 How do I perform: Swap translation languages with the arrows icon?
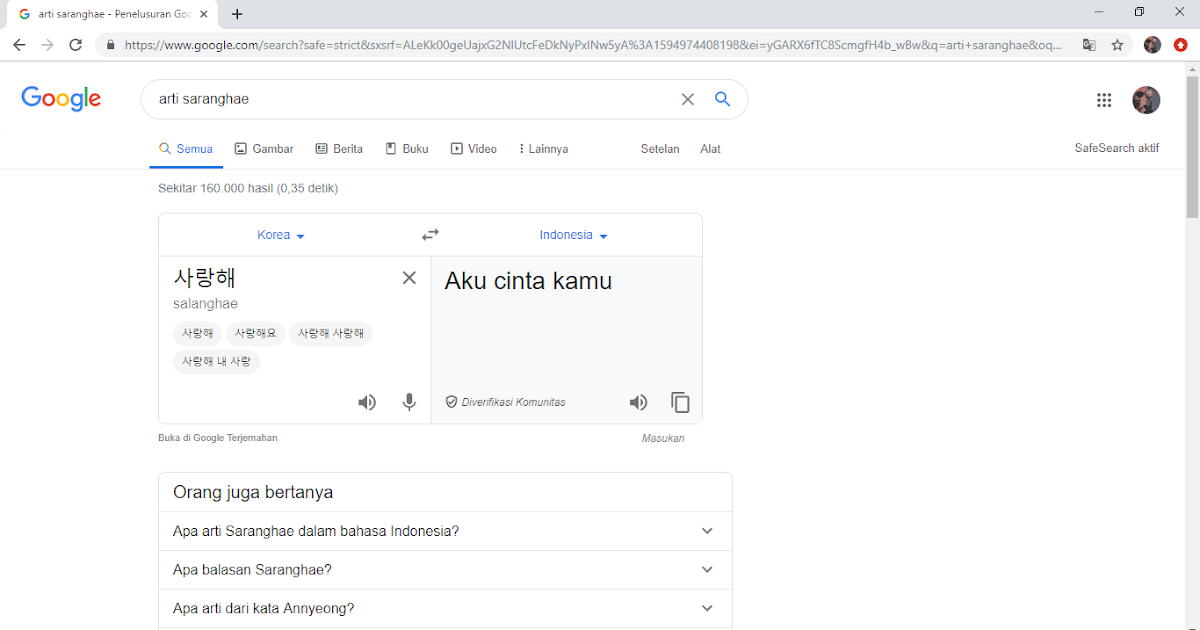click(430, 235)
